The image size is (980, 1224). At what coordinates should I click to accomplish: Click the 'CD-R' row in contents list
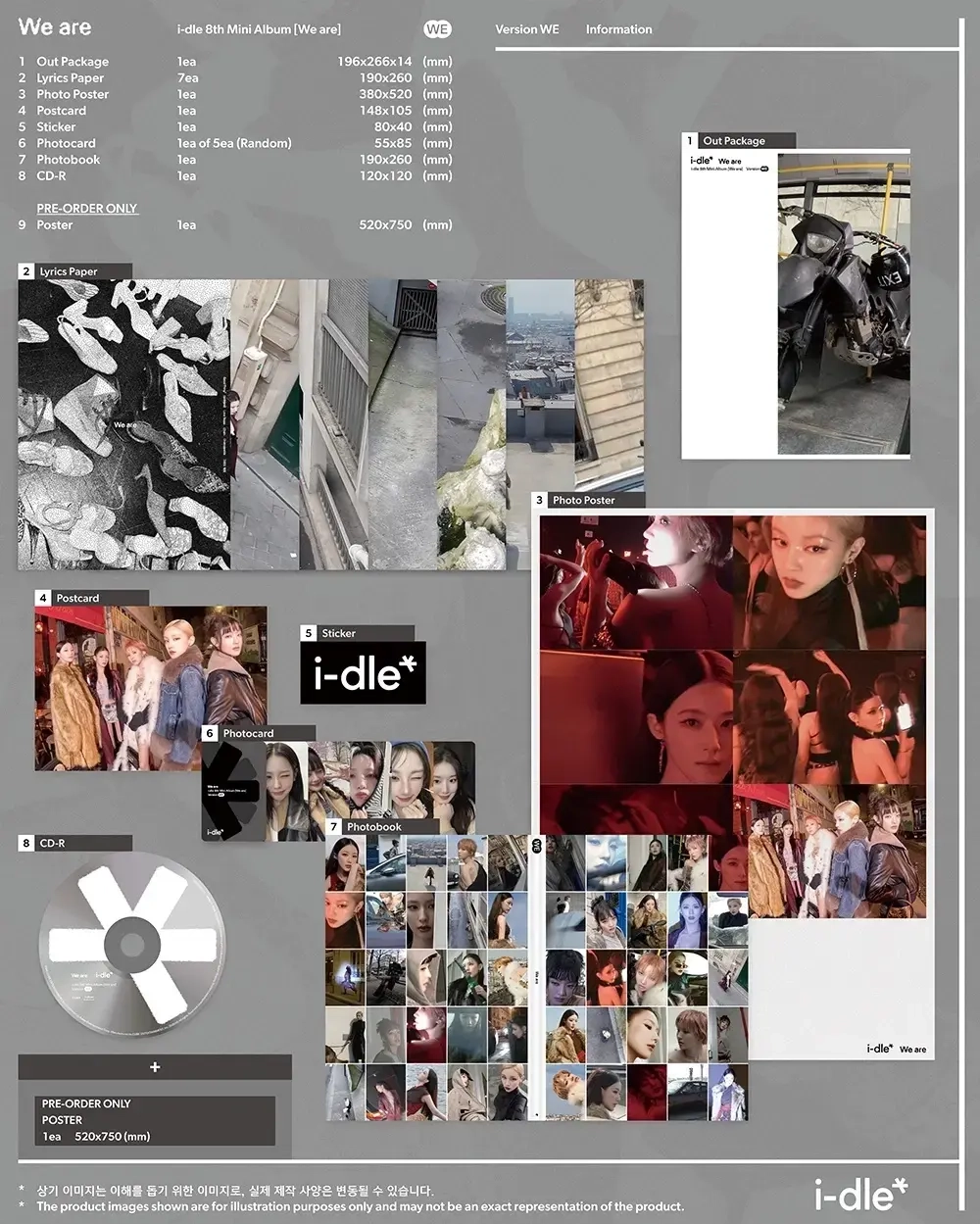pos(235,175)
